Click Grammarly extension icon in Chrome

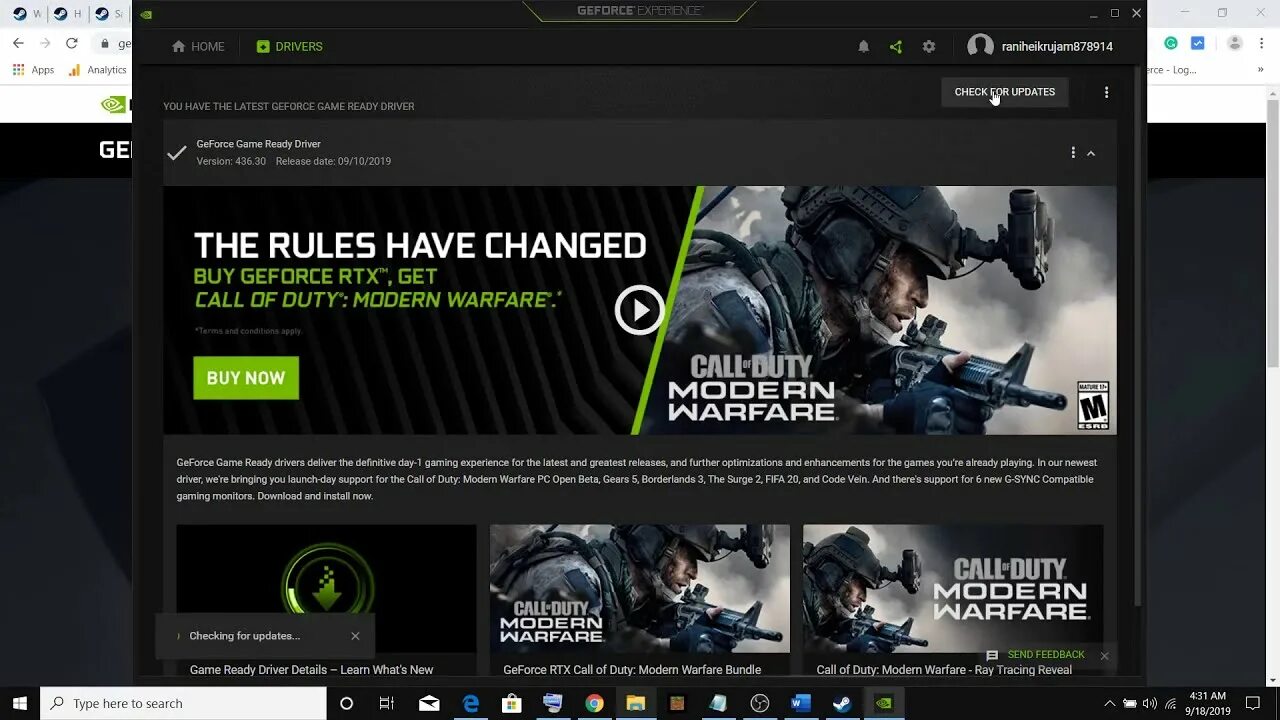(1171, 43)
